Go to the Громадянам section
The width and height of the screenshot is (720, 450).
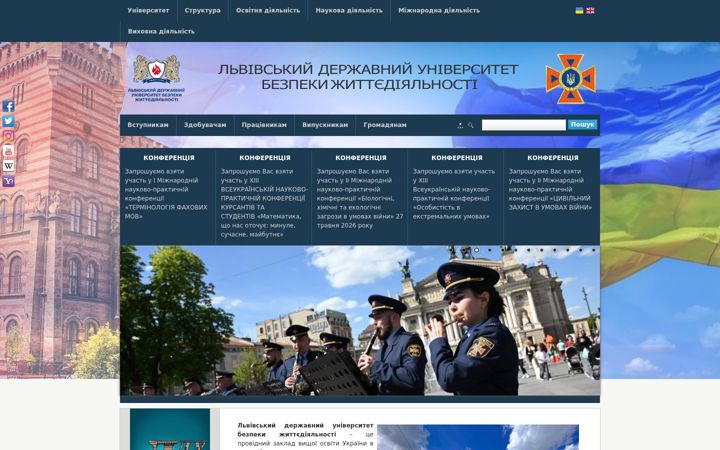(385, 125)
